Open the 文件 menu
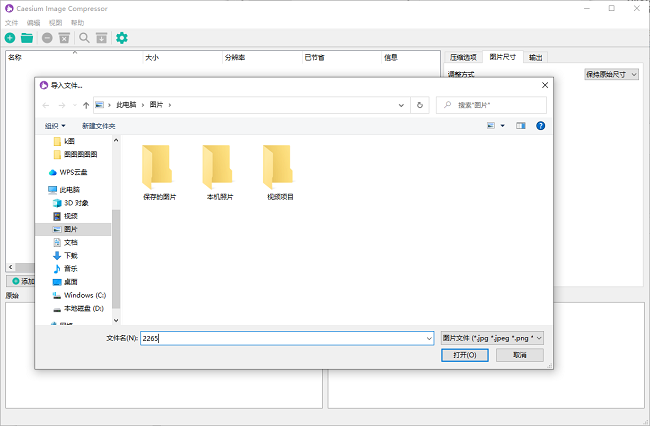This screenshot has height=426, width=650. pyautogui.click(x=12, y=23)
